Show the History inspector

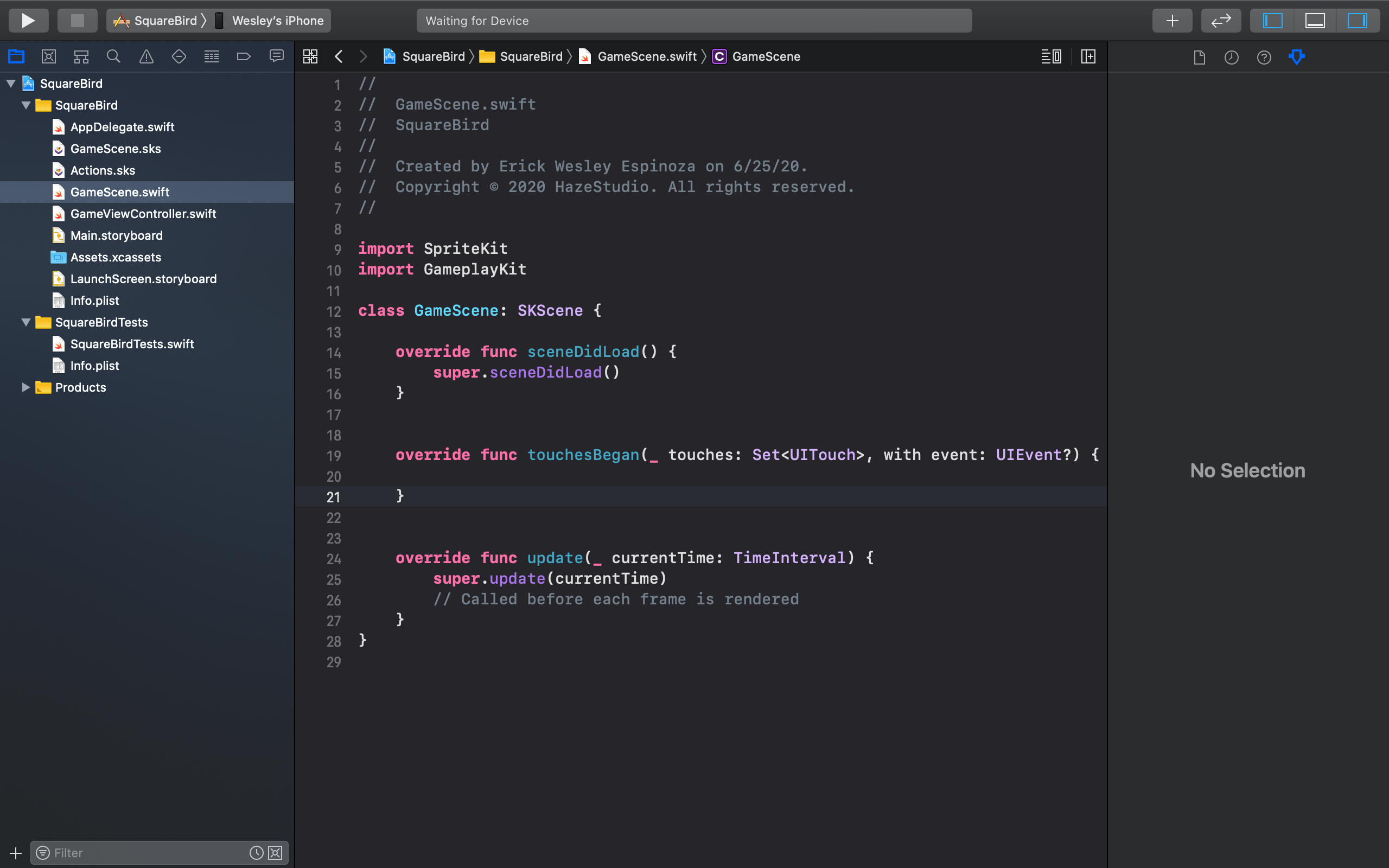pyautogui.click(x=1232, y=57)
